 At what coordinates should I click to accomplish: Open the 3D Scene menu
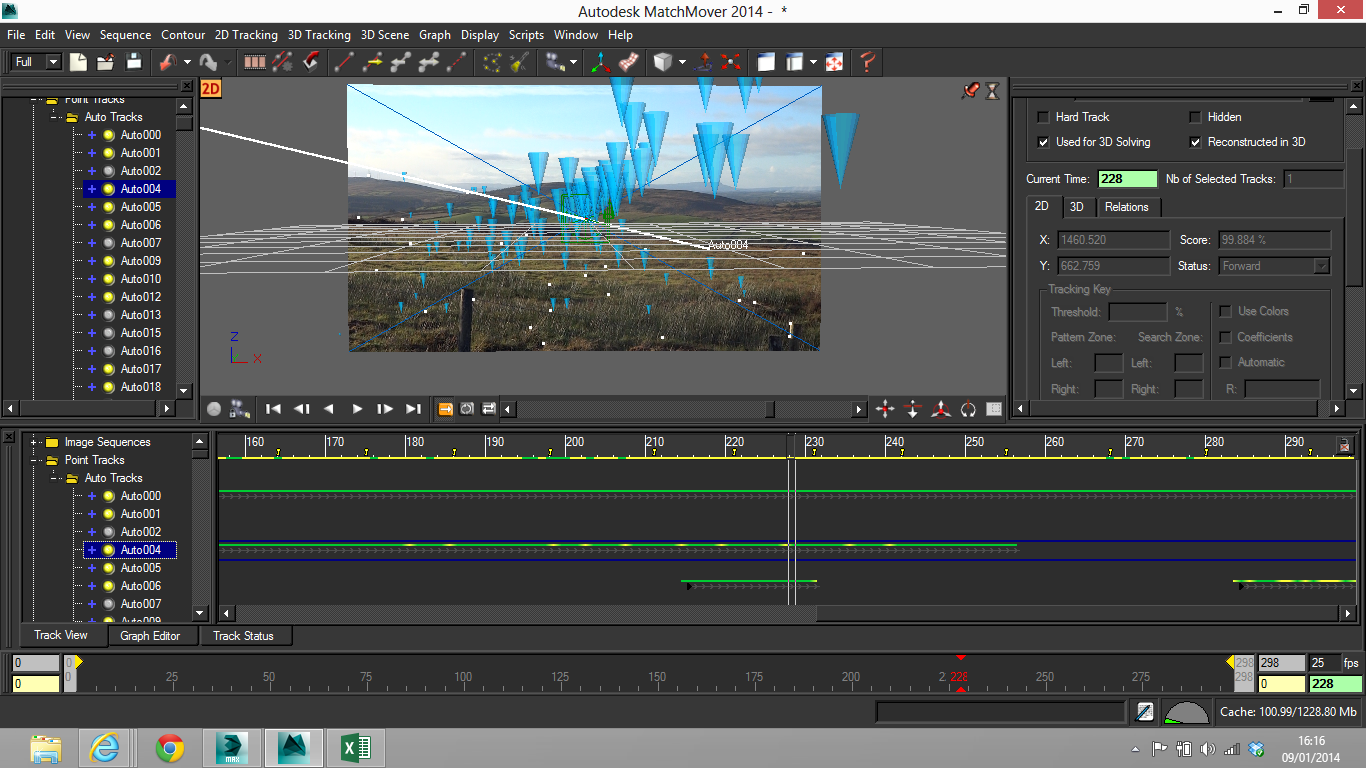coord(384,34)
